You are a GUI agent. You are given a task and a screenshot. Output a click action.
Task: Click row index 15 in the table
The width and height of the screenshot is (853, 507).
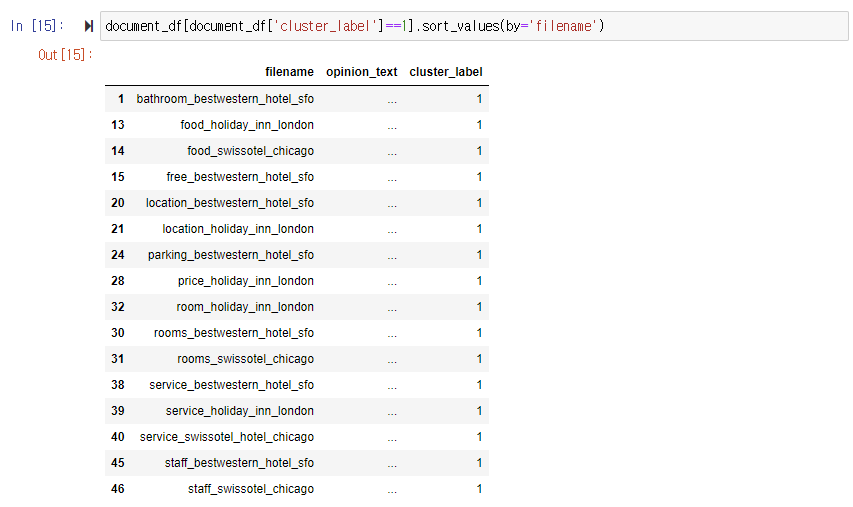coord(118,177)
